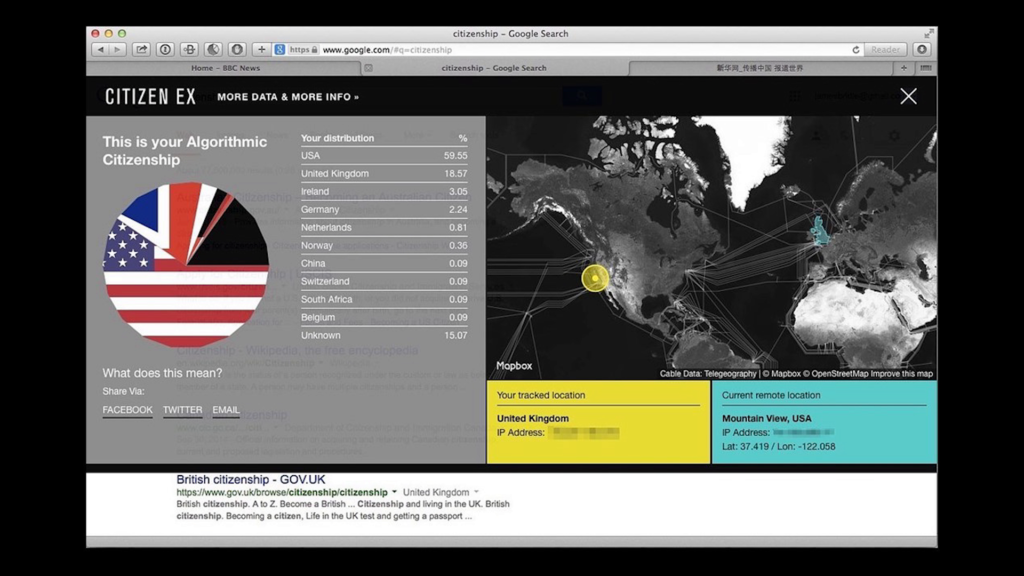Expand the United Kingdom dropdown in search result

coord(476,492)
